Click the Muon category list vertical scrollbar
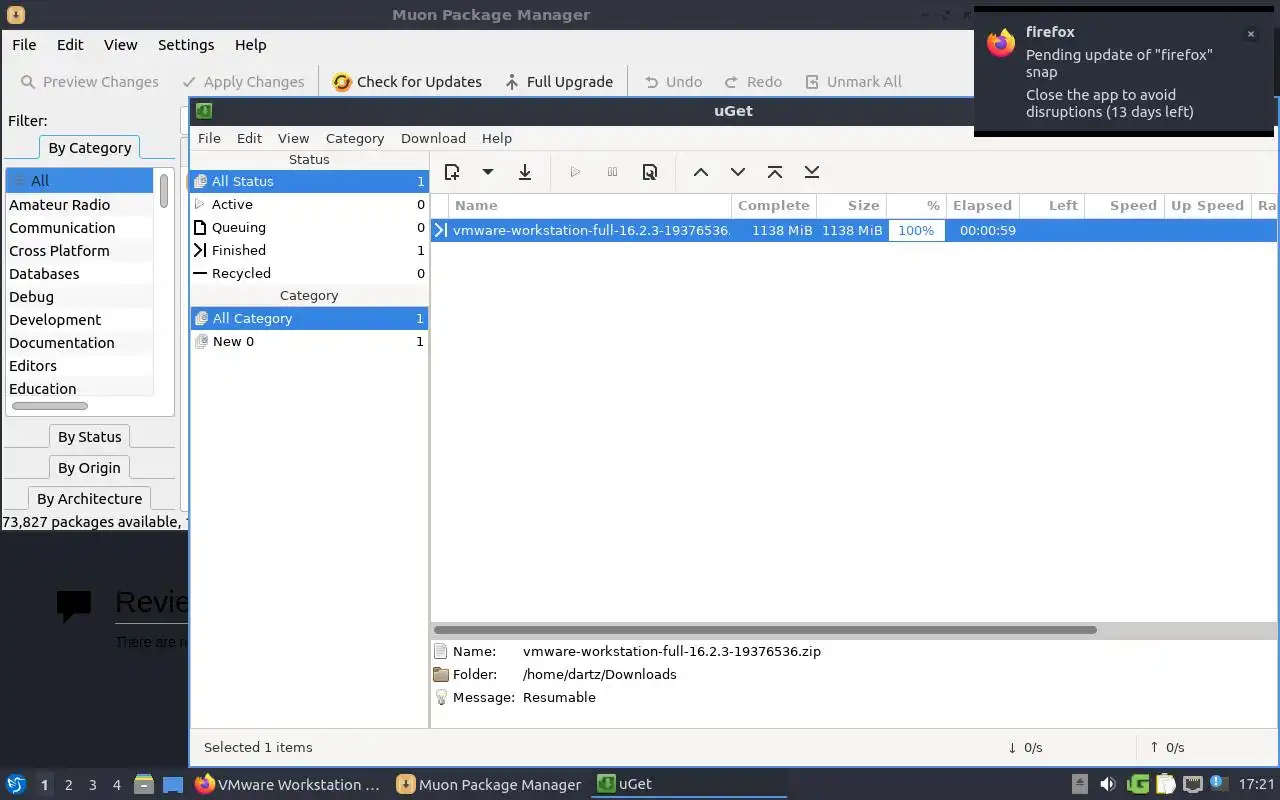Screen dimensions: 1280x800 pyautogui.click(x=164, y=190)
